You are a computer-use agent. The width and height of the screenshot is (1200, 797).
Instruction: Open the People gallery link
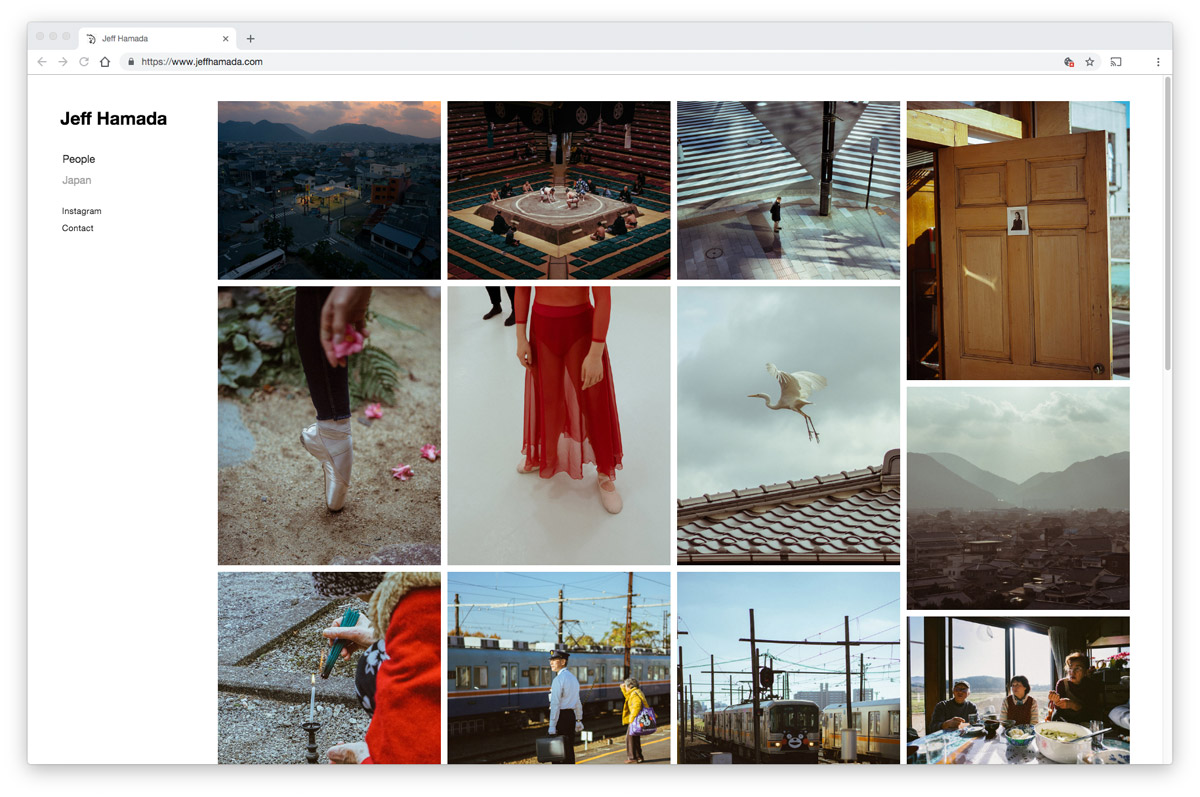point(79,159)
